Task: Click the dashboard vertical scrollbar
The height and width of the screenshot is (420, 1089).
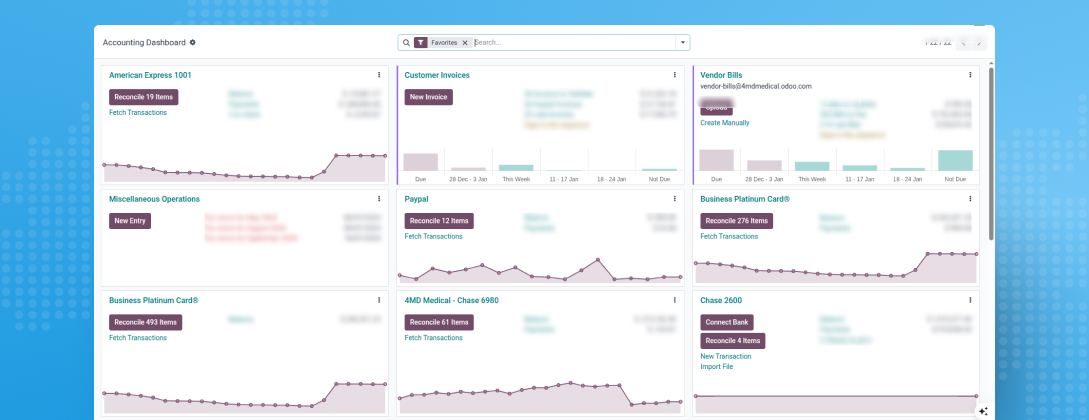Action: (x=990, y=150)
